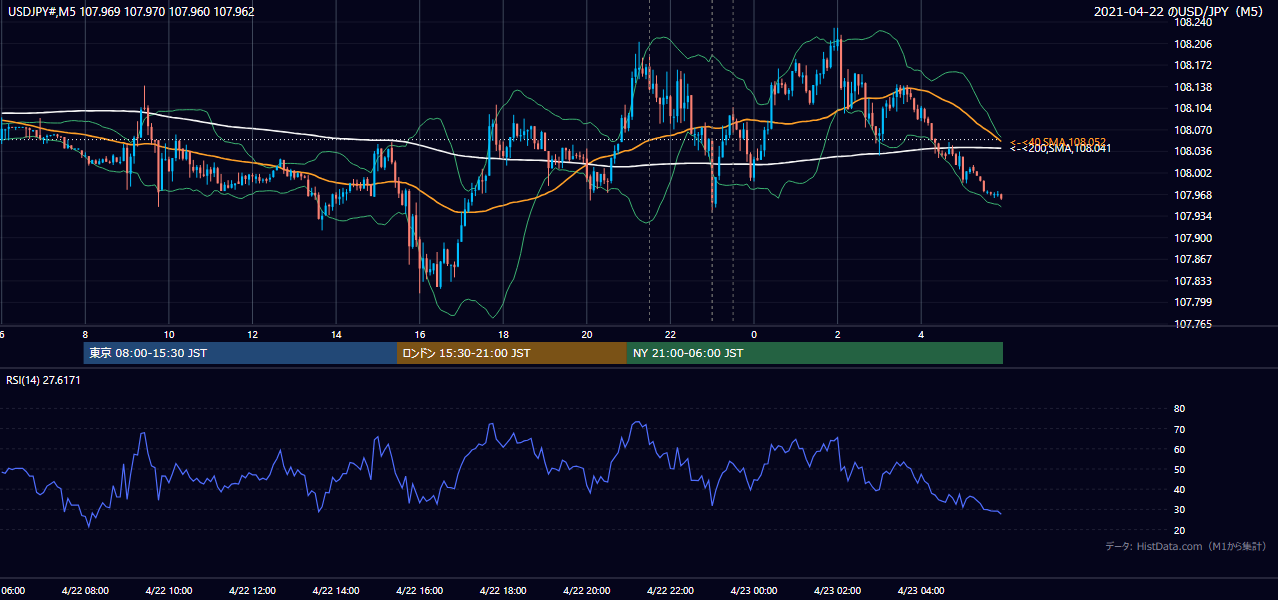Click bottom time label 4/22 18:00
The image size is (1278, 600).
point(502,591)
